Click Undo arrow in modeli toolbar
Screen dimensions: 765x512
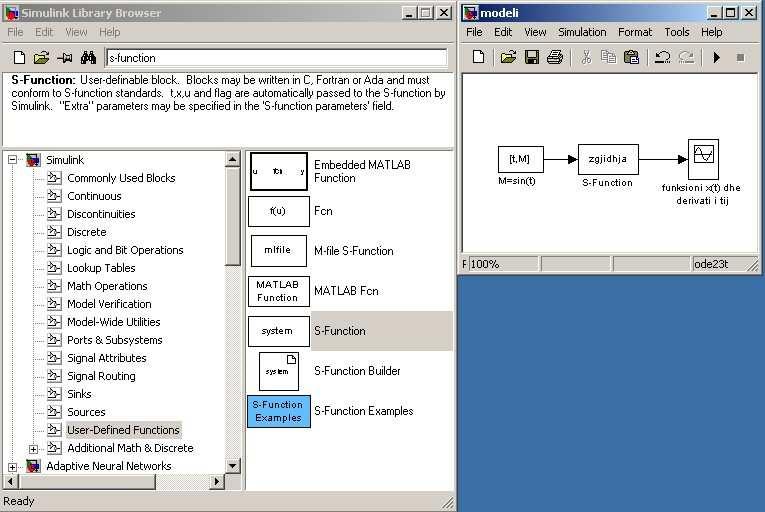click(662, 57)
